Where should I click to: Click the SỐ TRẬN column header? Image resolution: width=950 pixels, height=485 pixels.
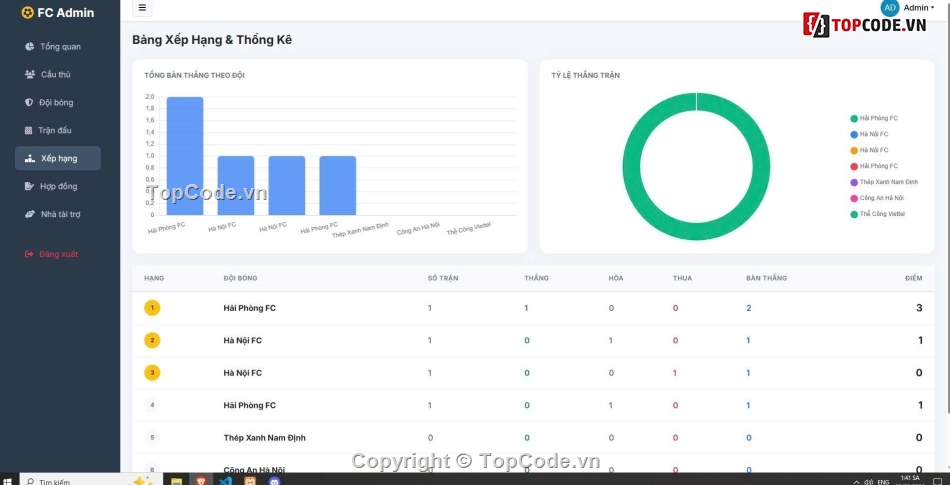443,278
